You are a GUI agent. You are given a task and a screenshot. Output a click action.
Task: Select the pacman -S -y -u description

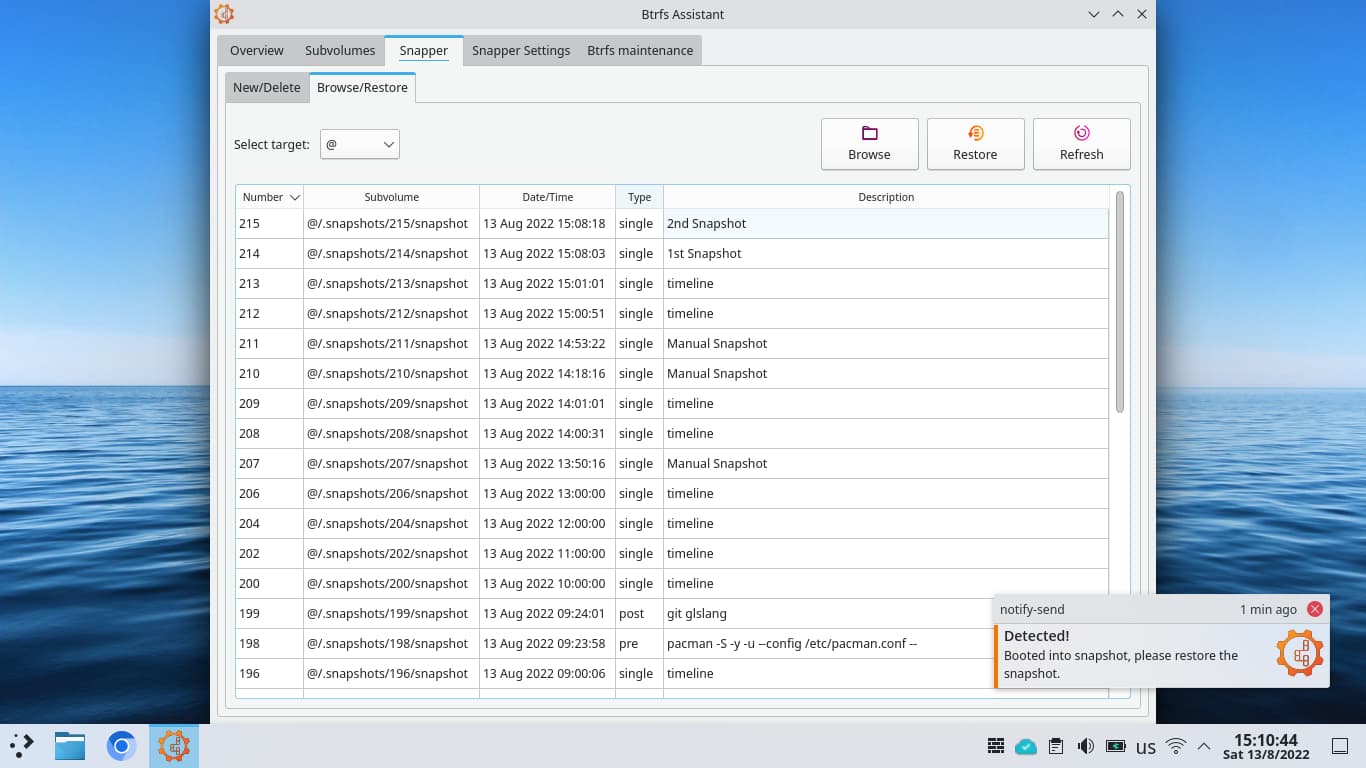point(792,643)
